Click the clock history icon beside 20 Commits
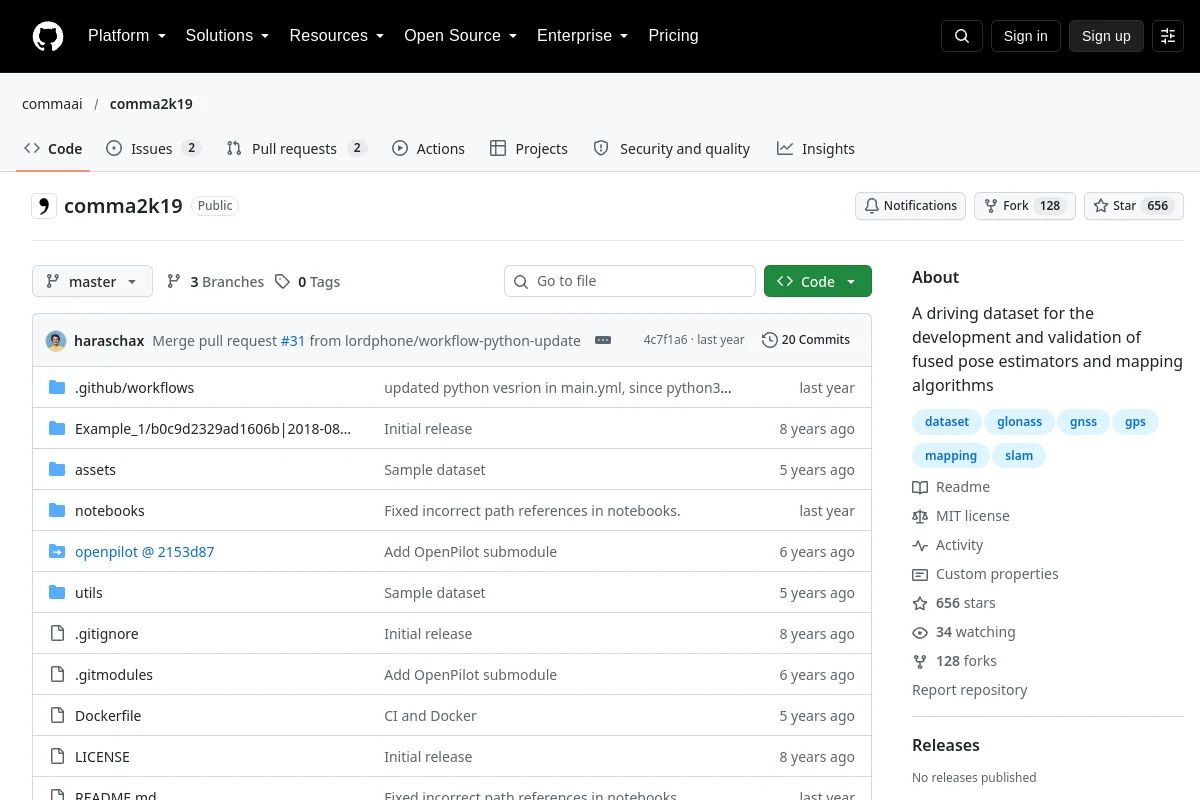1200x800 pixels. 769,340
